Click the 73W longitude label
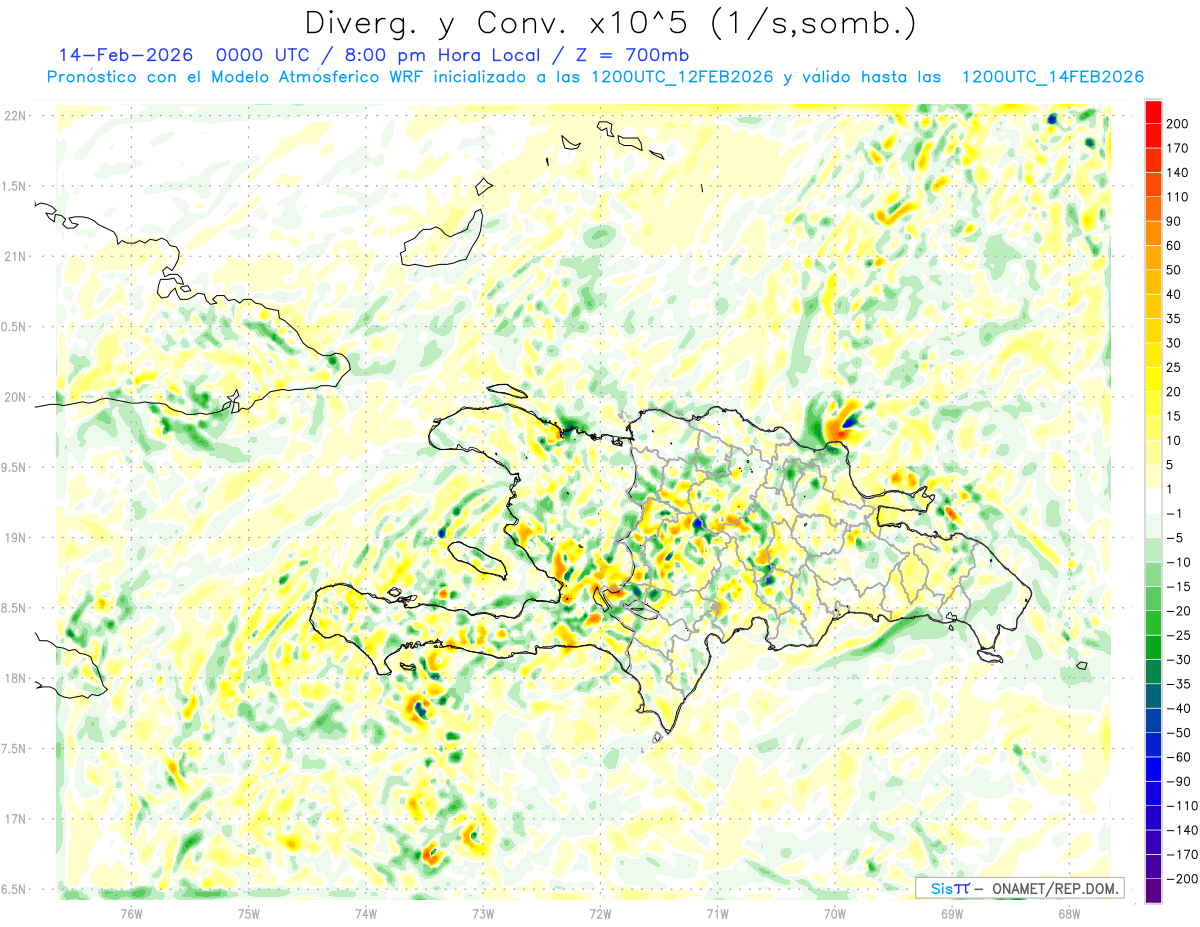Screen dimensions: 1200x927 pos(483,913)
